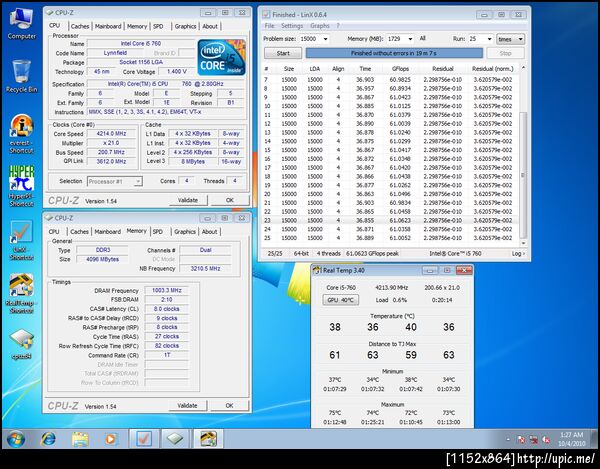Viewport: 600px width, 469px height.
Task: Switch to CPU tab in bottom CPU-Z window
Action: tap(54, 232)
